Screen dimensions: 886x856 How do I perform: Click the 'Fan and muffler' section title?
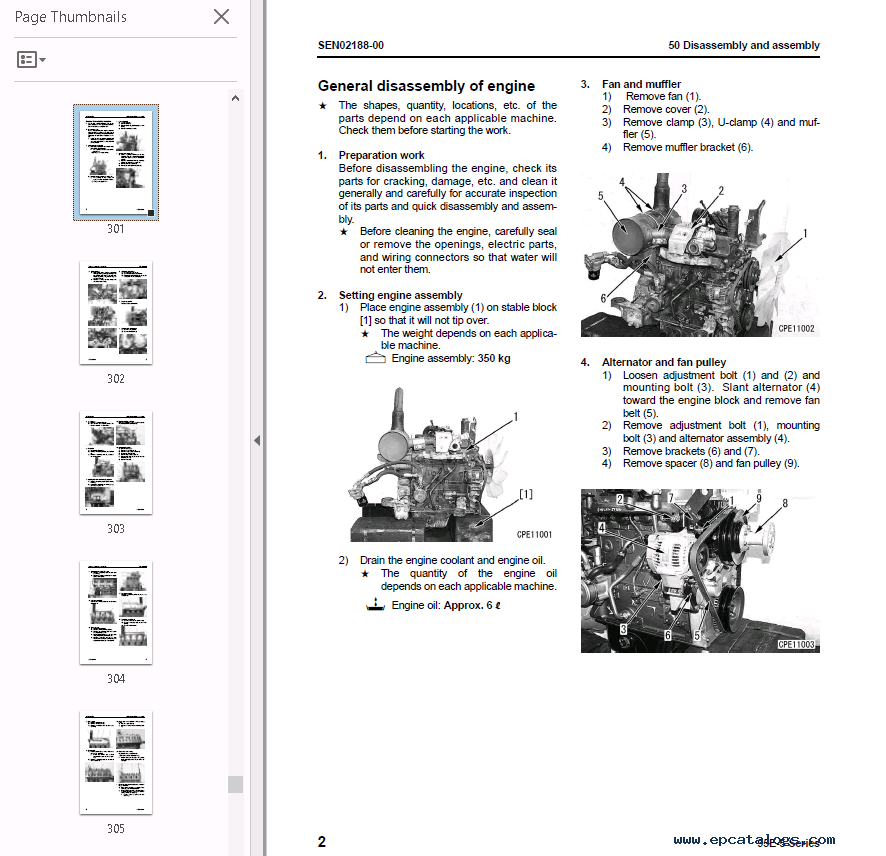coord(641,84)
